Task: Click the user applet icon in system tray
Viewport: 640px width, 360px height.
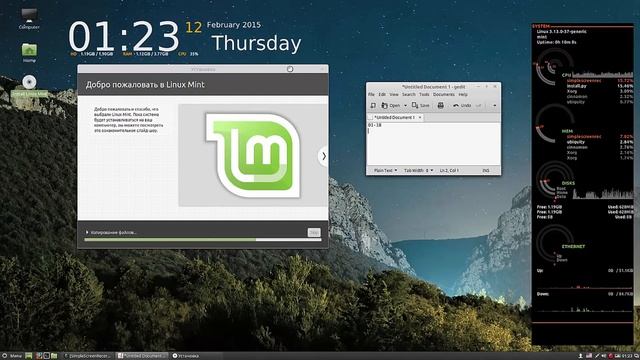Action: (x=580, y=356)
